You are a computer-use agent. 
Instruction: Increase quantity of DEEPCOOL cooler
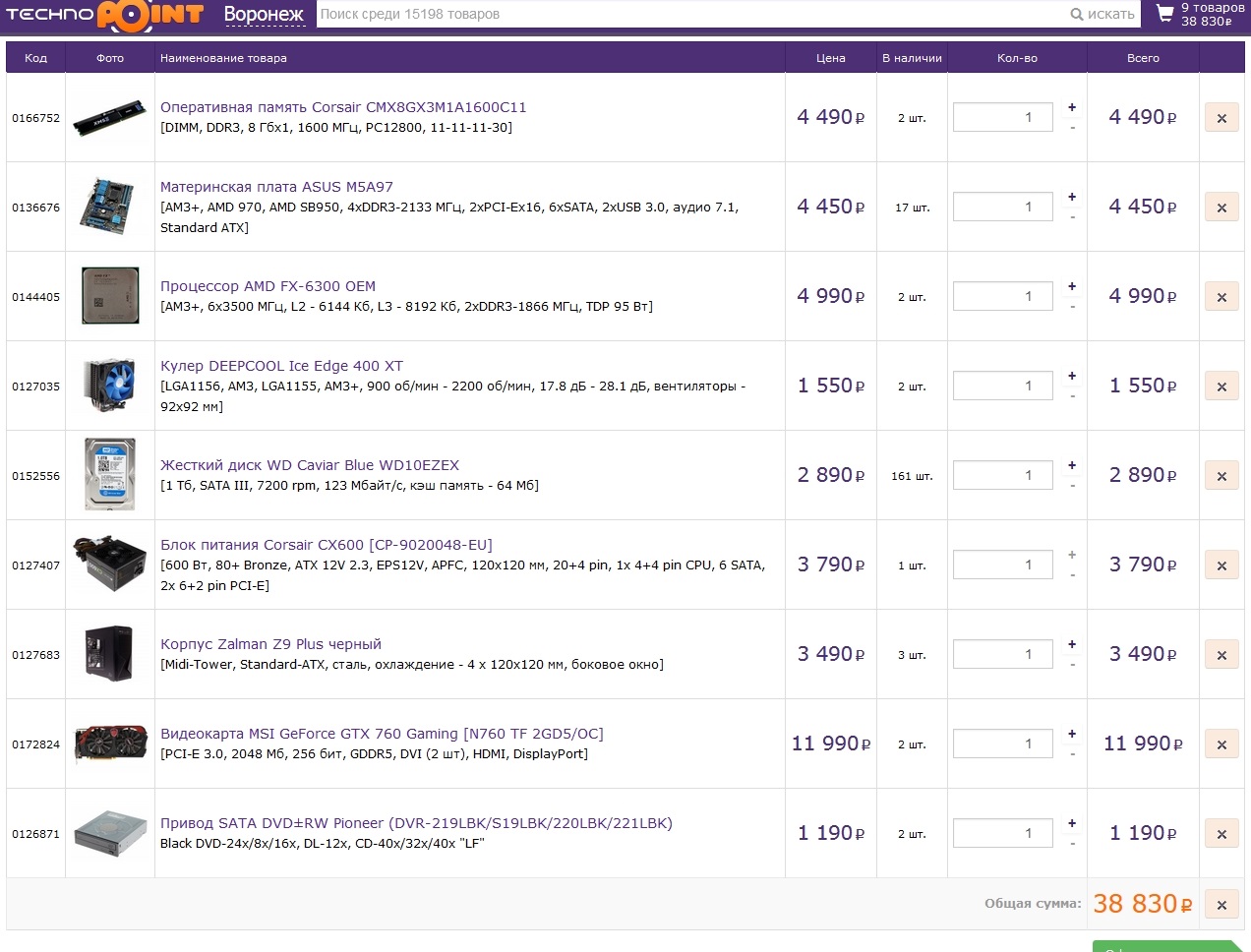pyautogui.click(x=1072, y=376)
